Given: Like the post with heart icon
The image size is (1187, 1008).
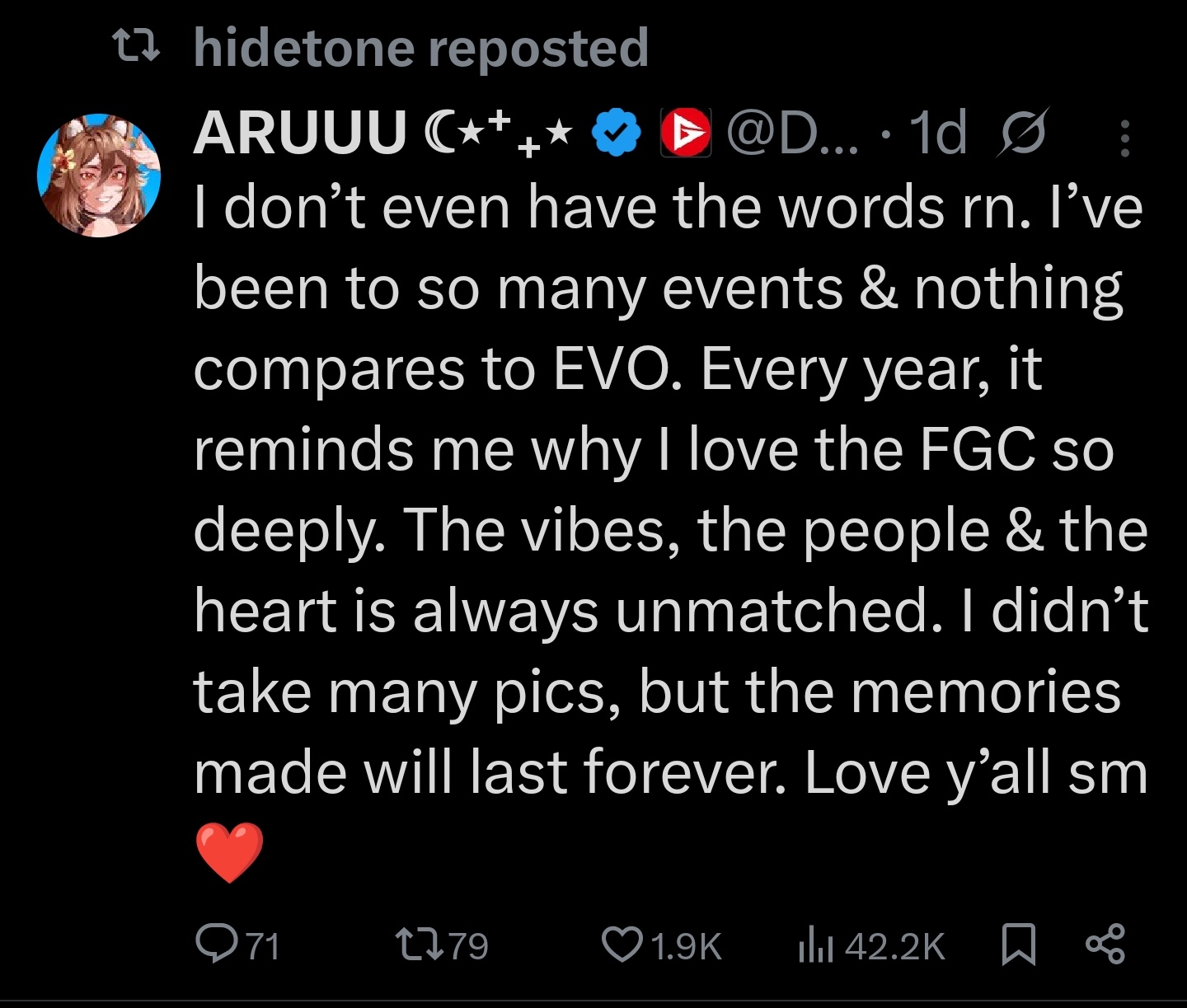Looking at the screenshot, I should tap(622, 945).
